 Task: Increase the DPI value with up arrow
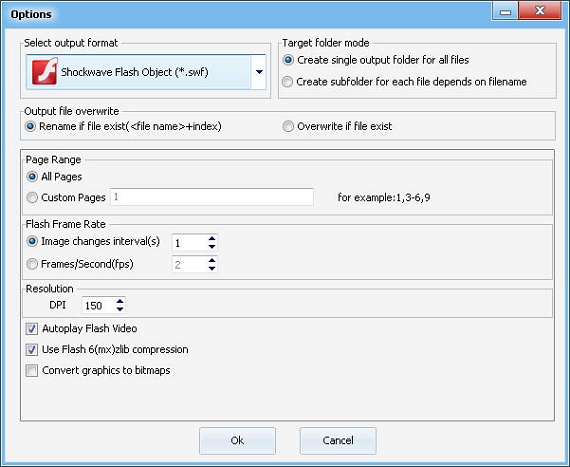(120, 301)
